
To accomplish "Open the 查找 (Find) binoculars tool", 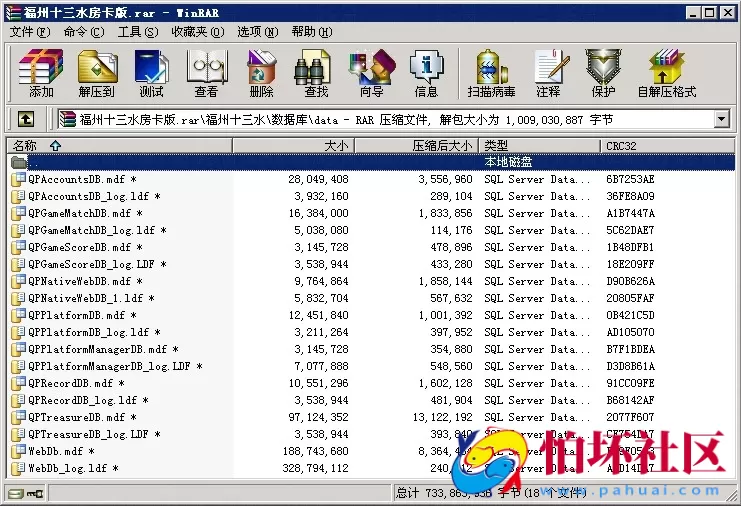I will (x=315, y=73).
